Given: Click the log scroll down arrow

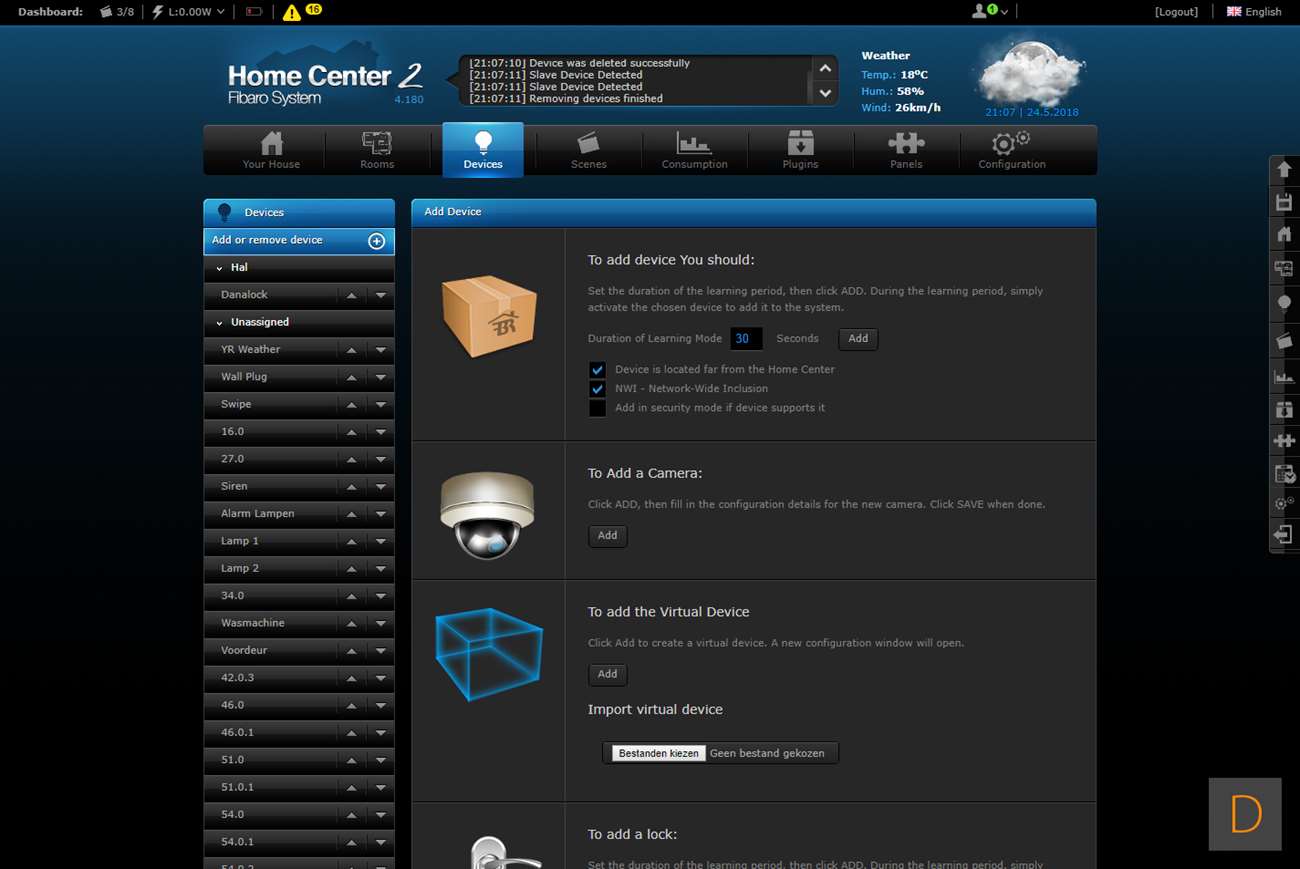Looking at the screenshot, I should pyautogui.click(x=825, y=93).
